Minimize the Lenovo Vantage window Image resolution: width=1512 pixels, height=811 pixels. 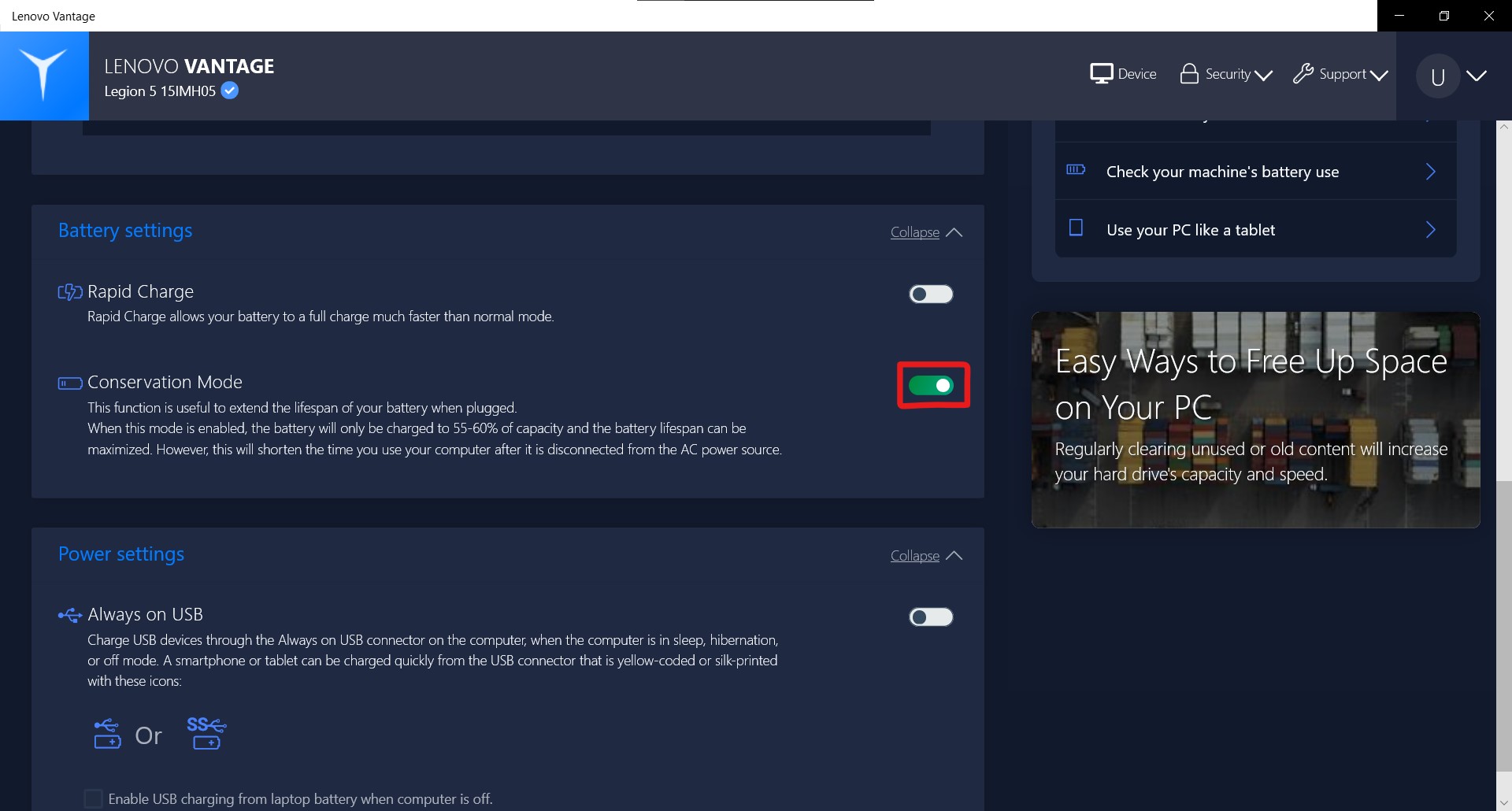click(1399, 16)
